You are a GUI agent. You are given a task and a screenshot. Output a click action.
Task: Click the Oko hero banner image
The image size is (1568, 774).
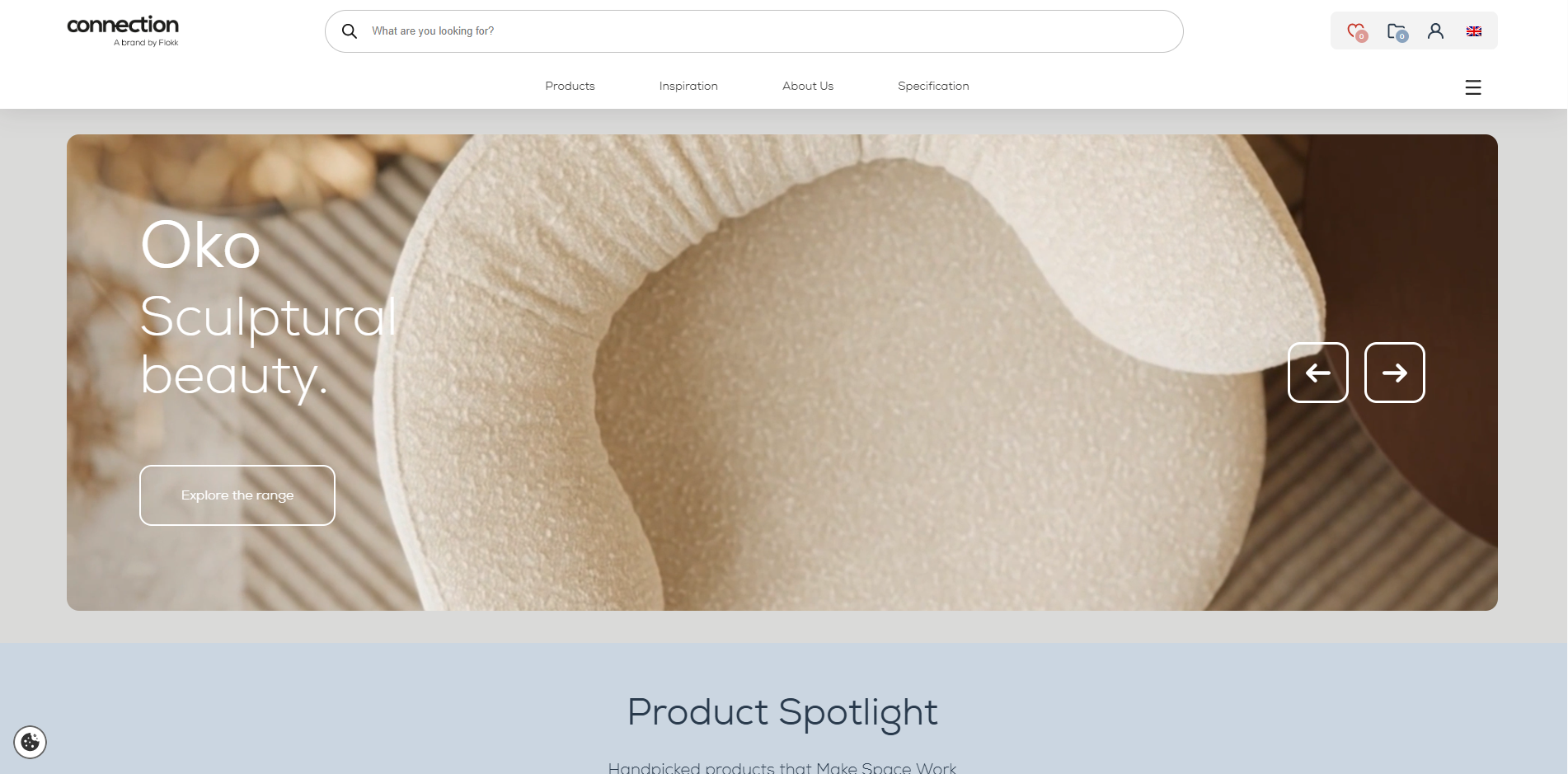click(782, 373)
